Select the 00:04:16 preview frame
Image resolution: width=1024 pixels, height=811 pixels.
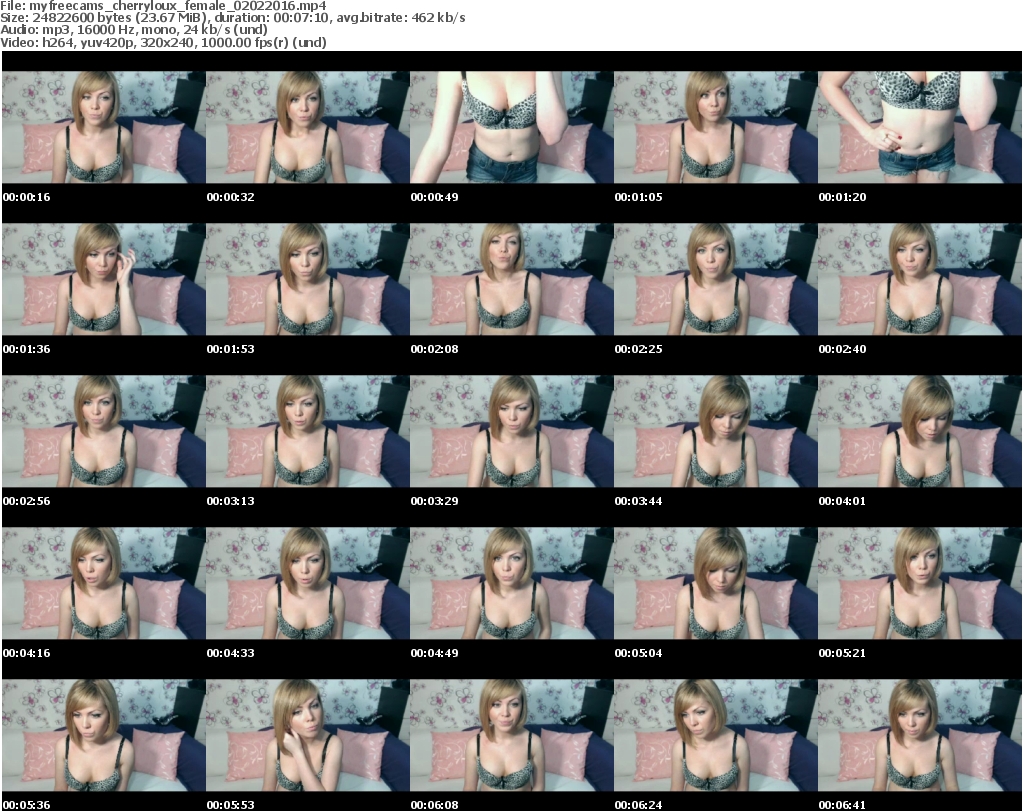(104, 584)
